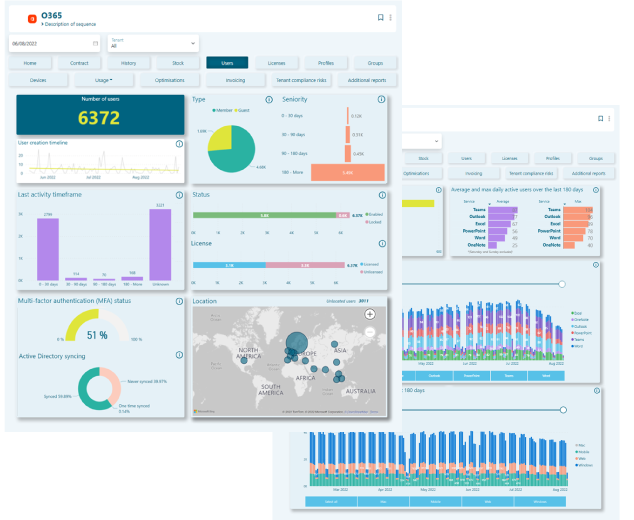This screenshot has height=520, width=634.
Task: Open the Licenses tab
Action: coord(277,63)
